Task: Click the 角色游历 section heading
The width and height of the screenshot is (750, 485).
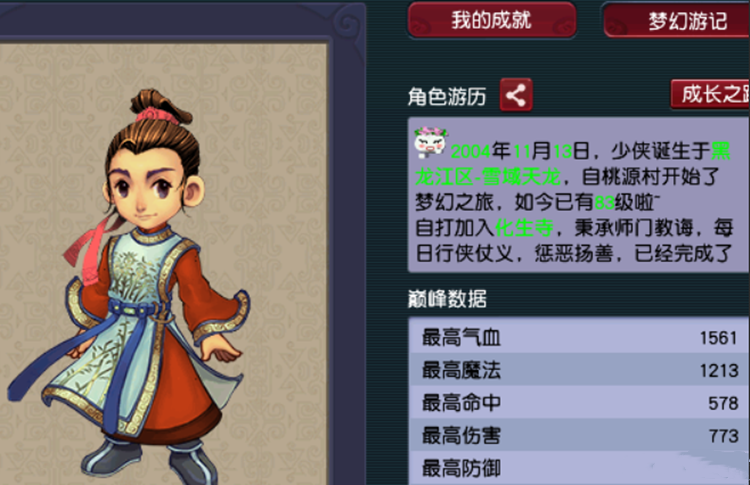Action: [447, 97]
